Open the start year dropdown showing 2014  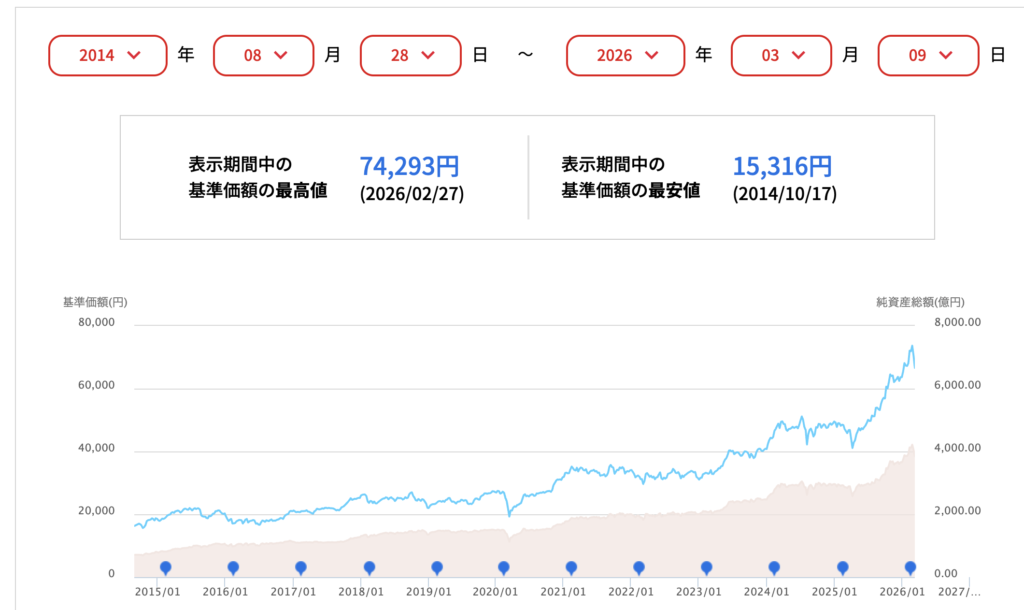coord(108,56)
